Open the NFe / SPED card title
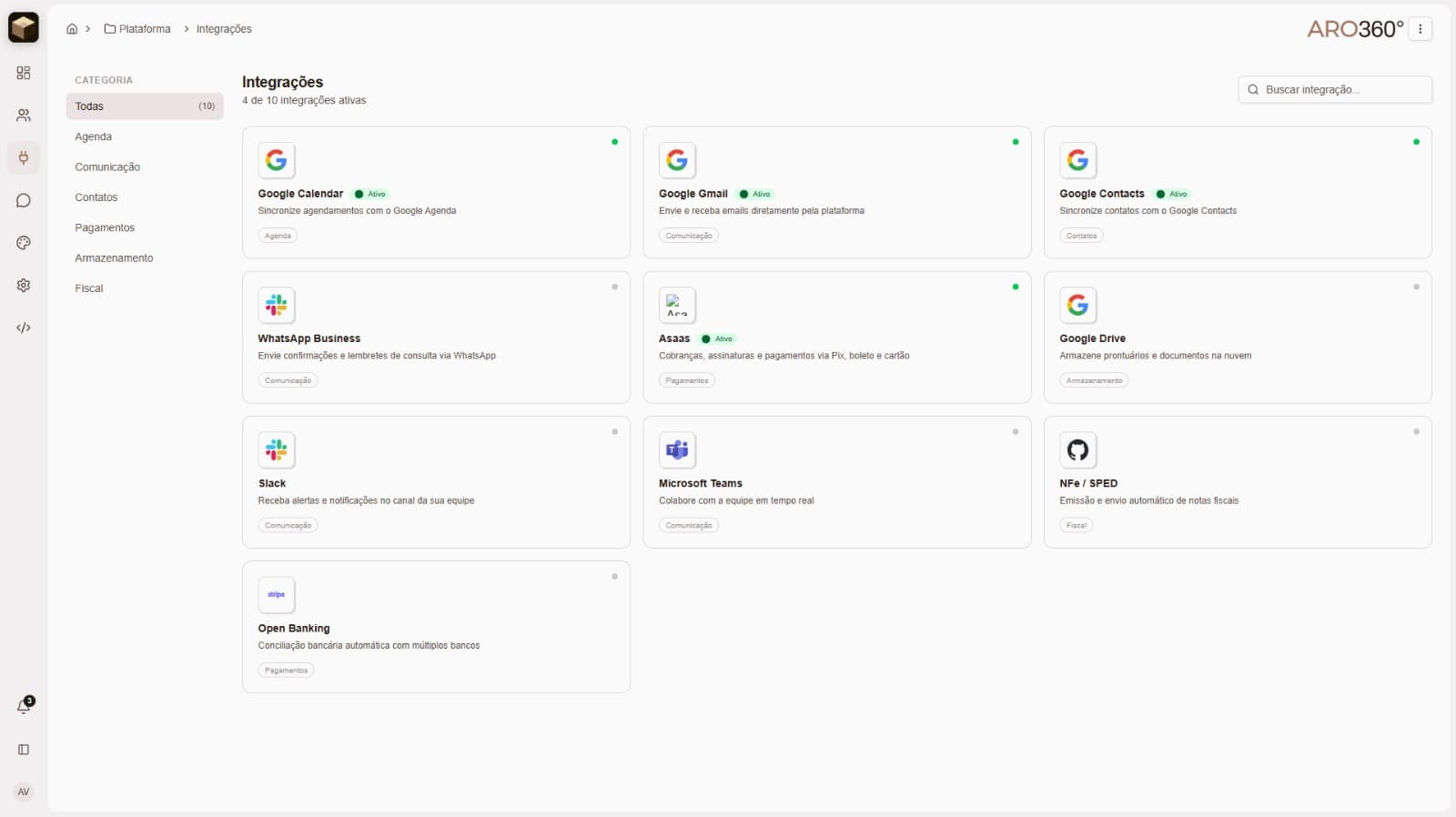1456x817 pixels. pyautogui.click(x=1089, y=483)
